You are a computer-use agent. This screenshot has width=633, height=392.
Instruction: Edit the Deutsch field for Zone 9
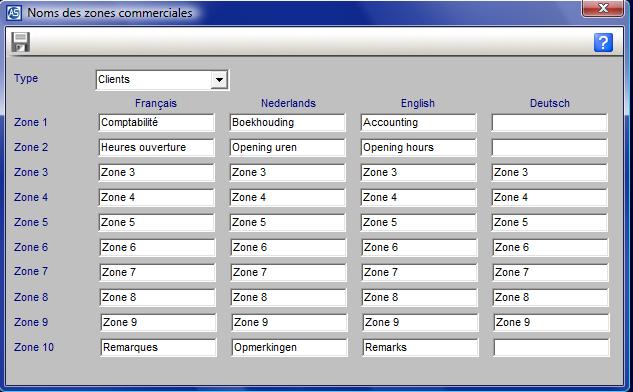pos(551,323)
